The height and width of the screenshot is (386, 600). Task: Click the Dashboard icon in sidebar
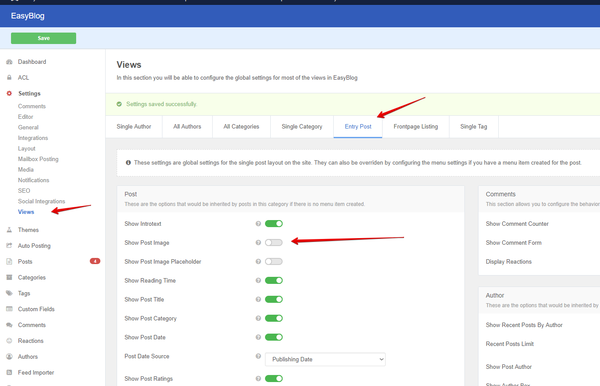point(9,62)
